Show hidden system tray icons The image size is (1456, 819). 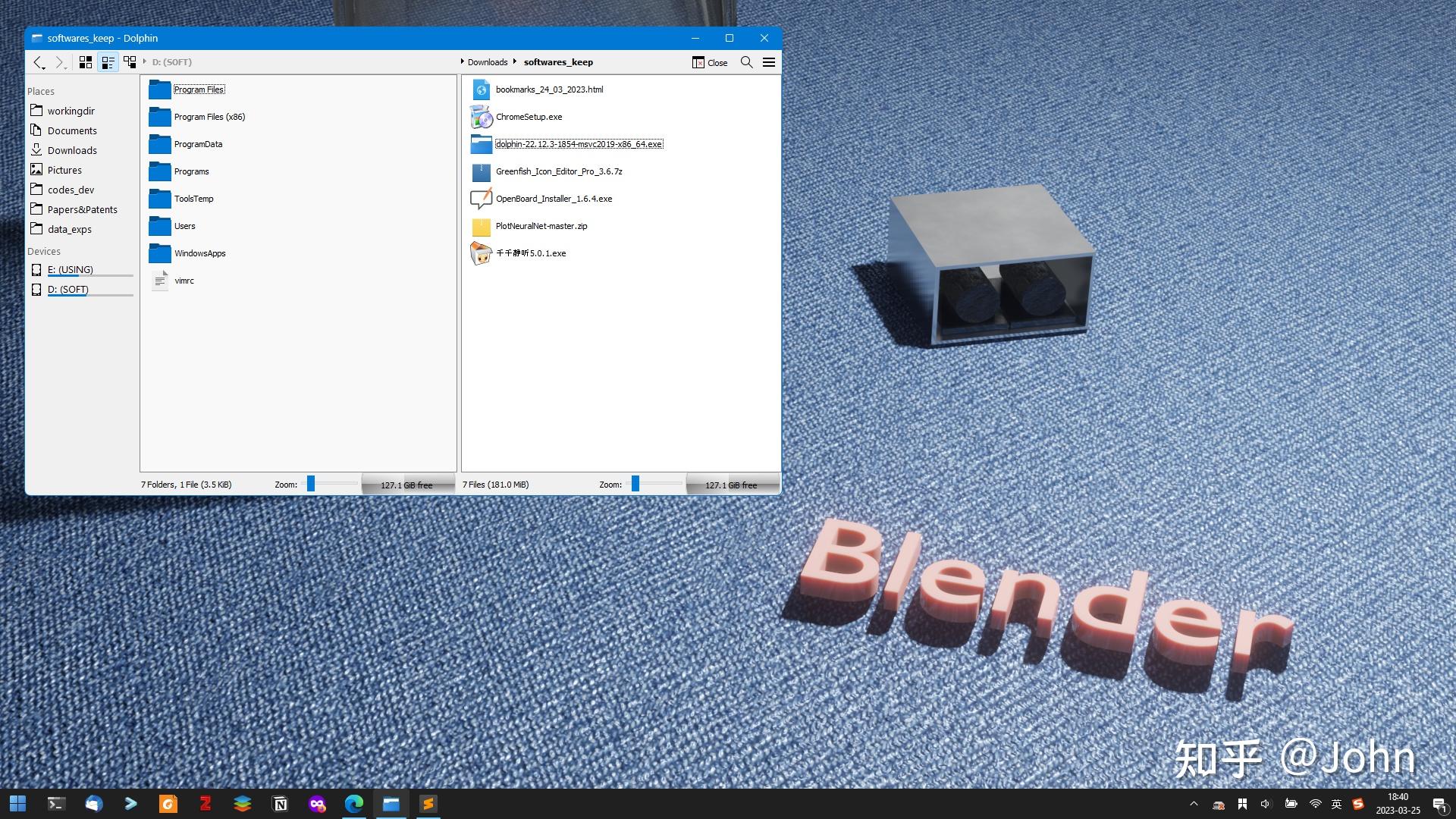(1194, 803)
